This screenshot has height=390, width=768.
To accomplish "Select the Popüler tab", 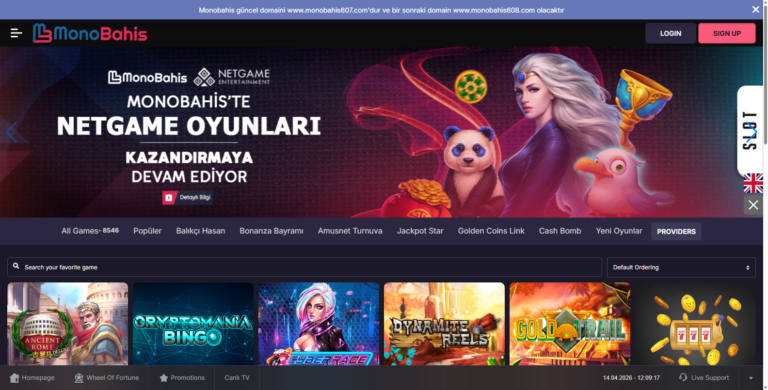I will tap(147, 231).
